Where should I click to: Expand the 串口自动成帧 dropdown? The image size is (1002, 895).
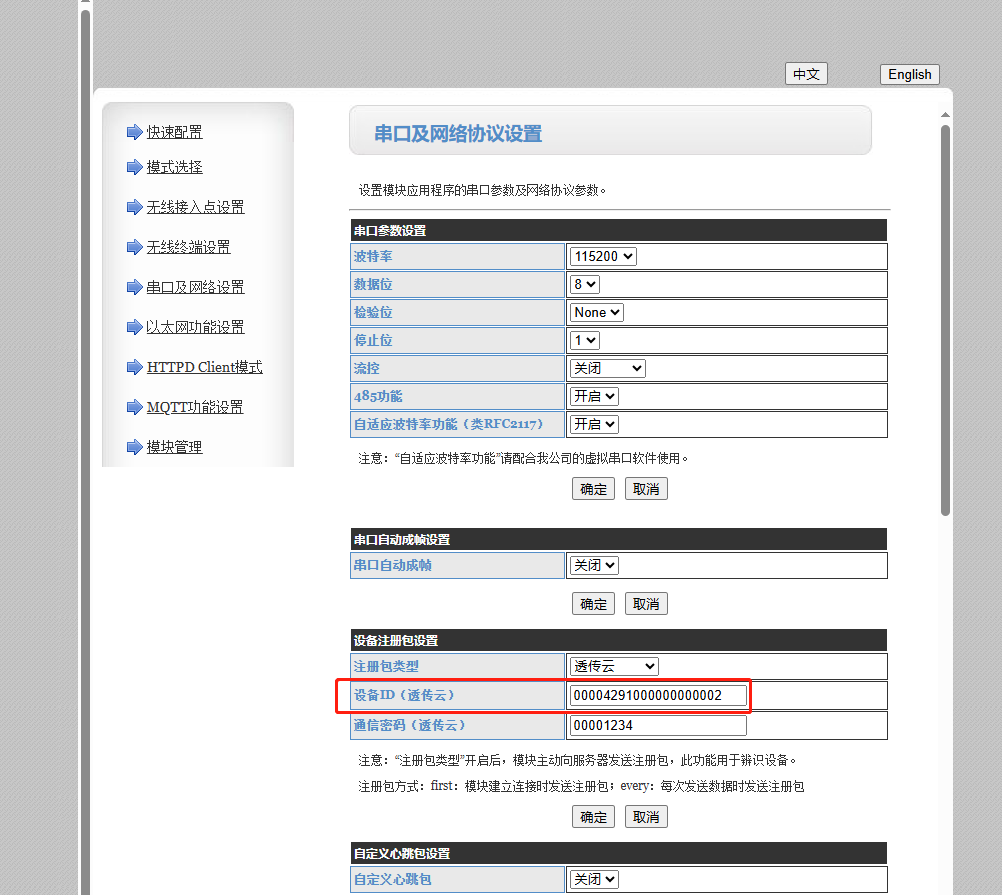[594, 565]
